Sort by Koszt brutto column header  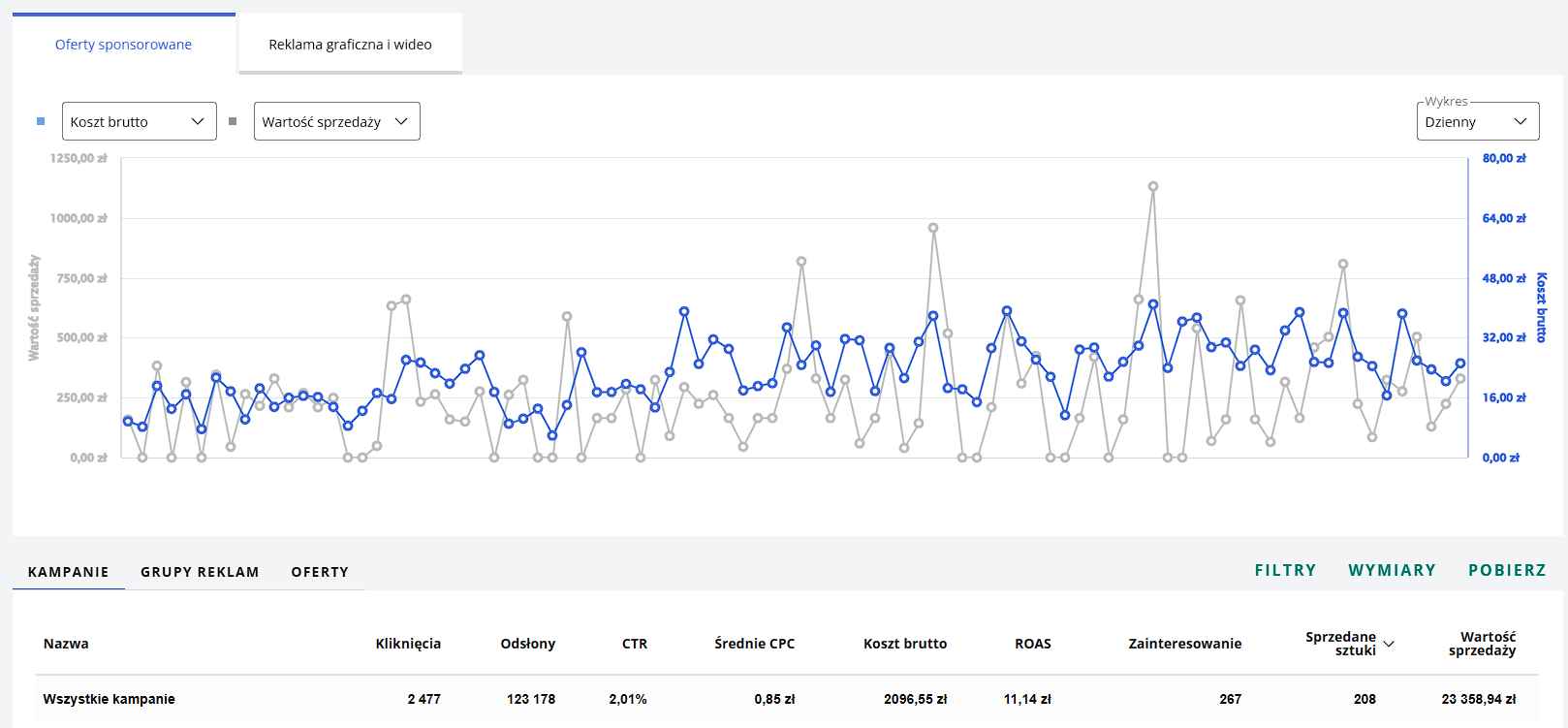905,644
